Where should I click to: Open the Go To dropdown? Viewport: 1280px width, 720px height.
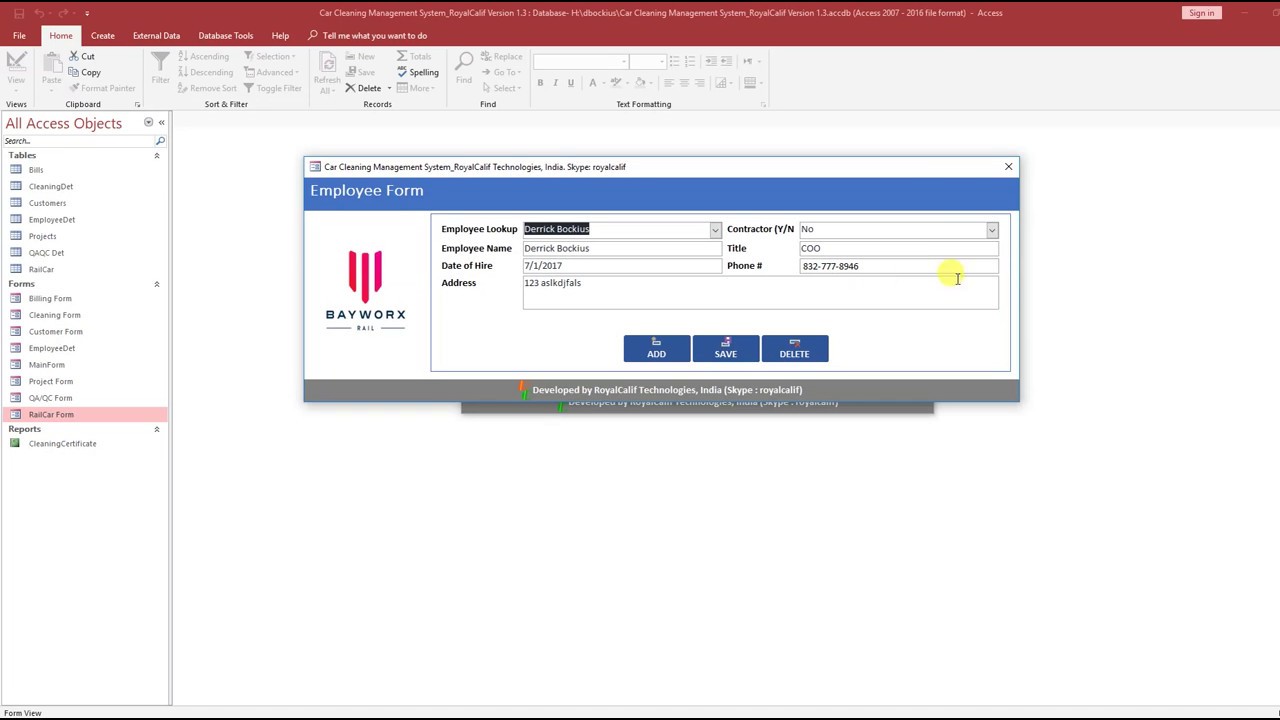500,72
